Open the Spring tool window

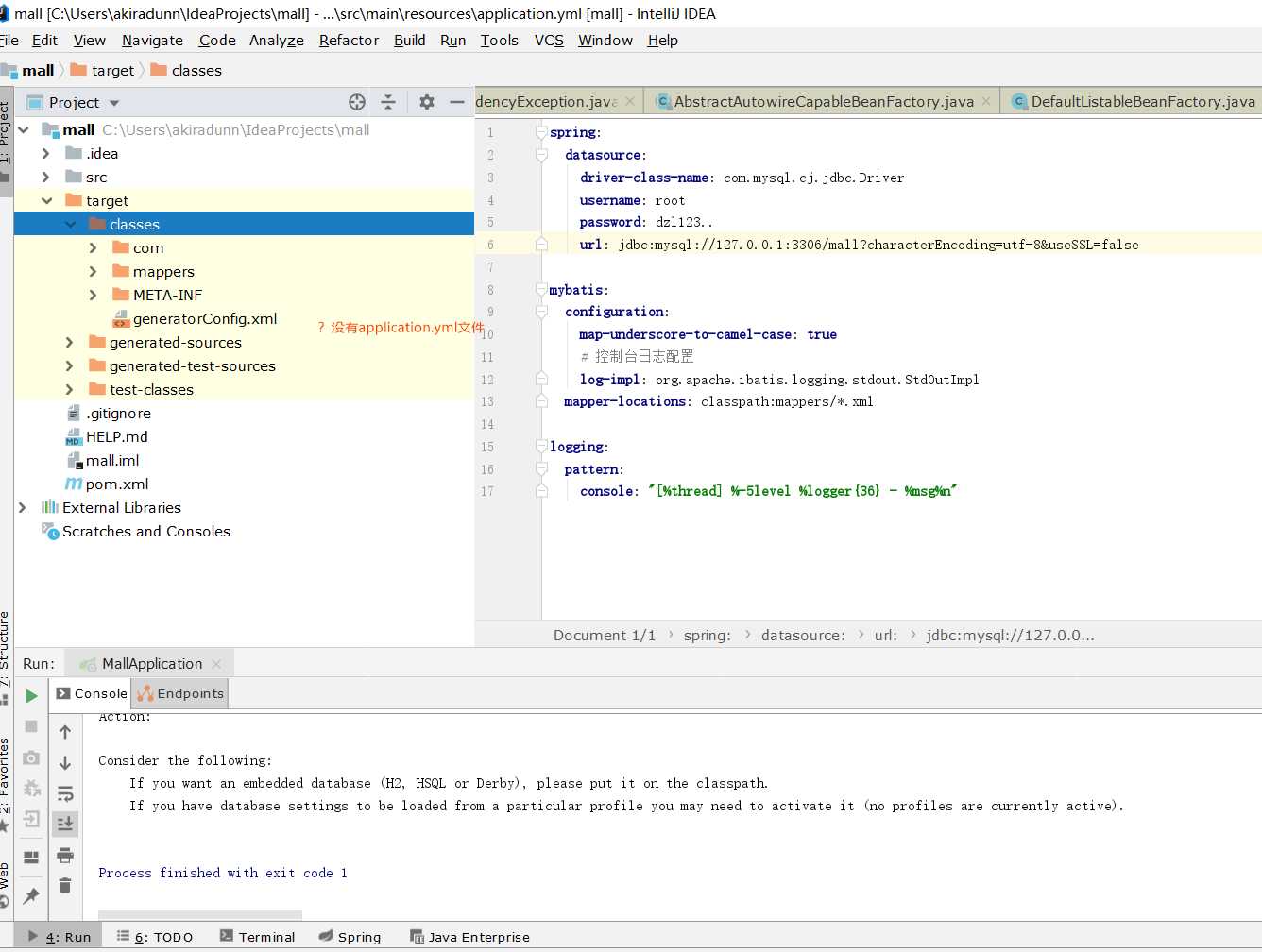[x=350, y=937]
